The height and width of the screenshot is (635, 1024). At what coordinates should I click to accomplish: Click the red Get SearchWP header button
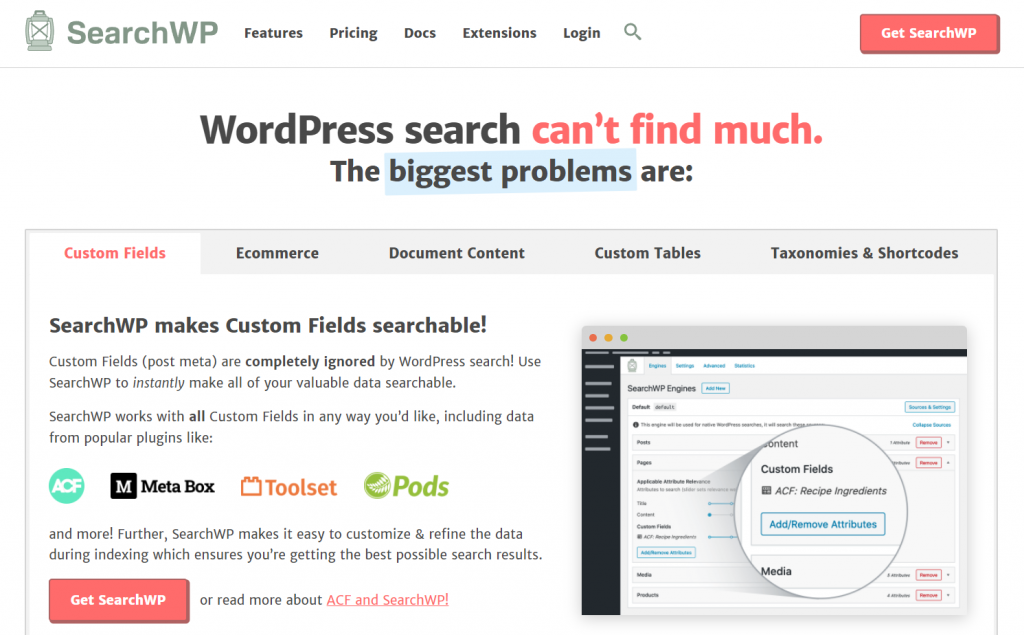point(929,32)
